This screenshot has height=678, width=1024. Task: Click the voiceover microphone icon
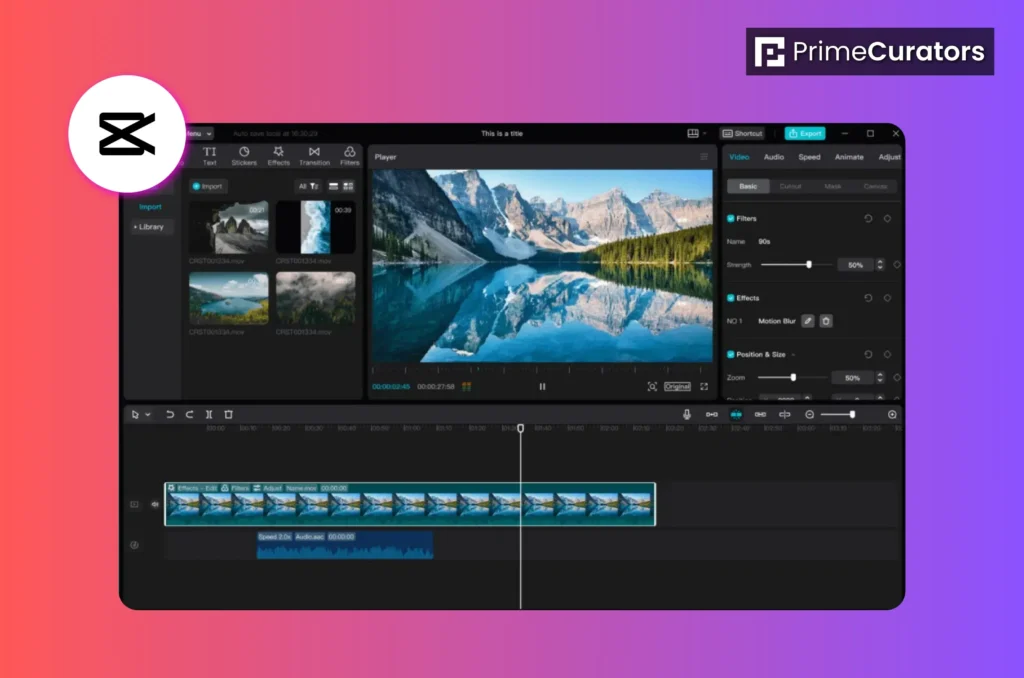point(686,414)
